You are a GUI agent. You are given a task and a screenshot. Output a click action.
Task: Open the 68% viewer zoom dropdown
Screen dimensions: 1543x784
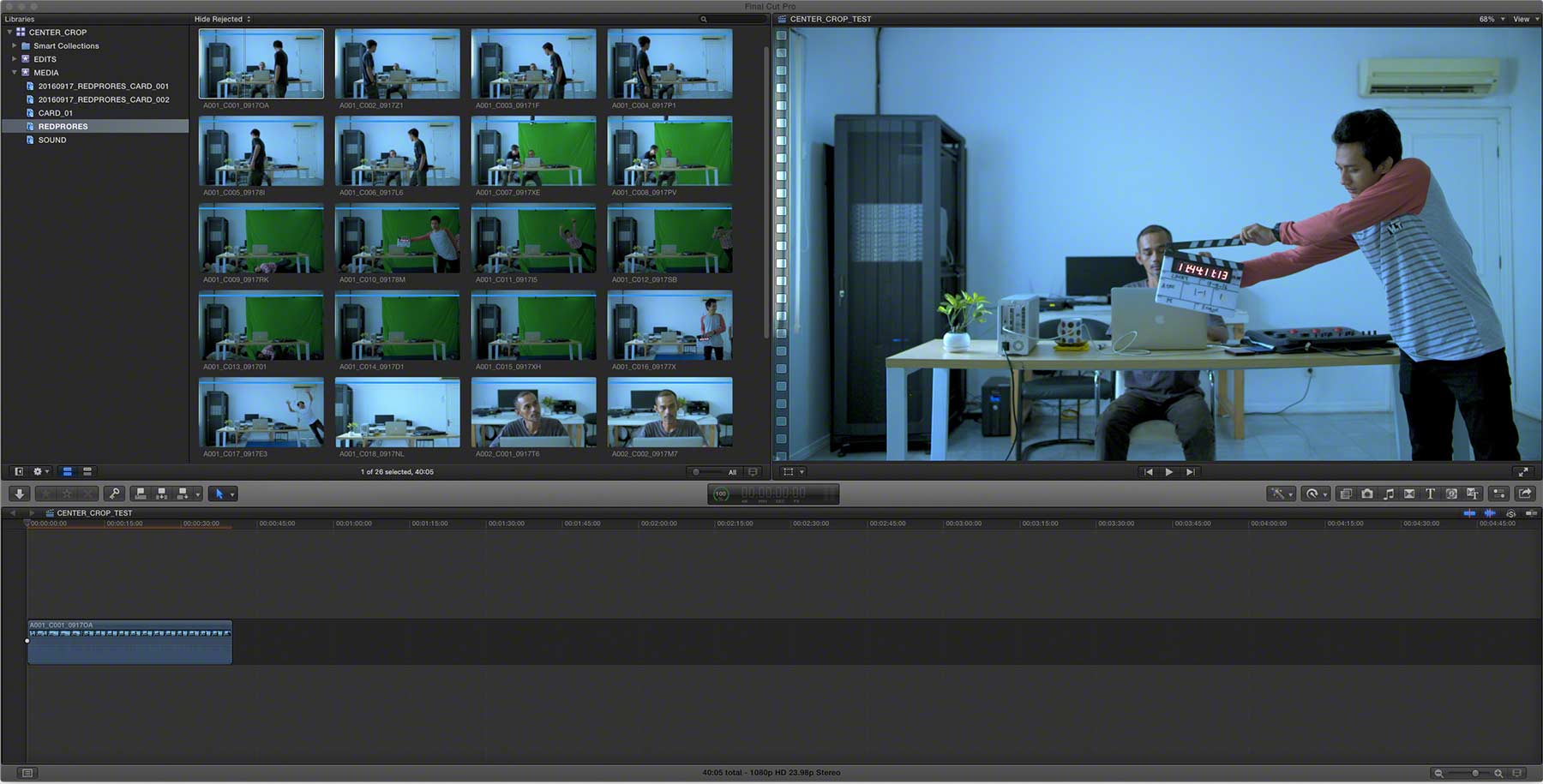click(x=1492, y=19)
